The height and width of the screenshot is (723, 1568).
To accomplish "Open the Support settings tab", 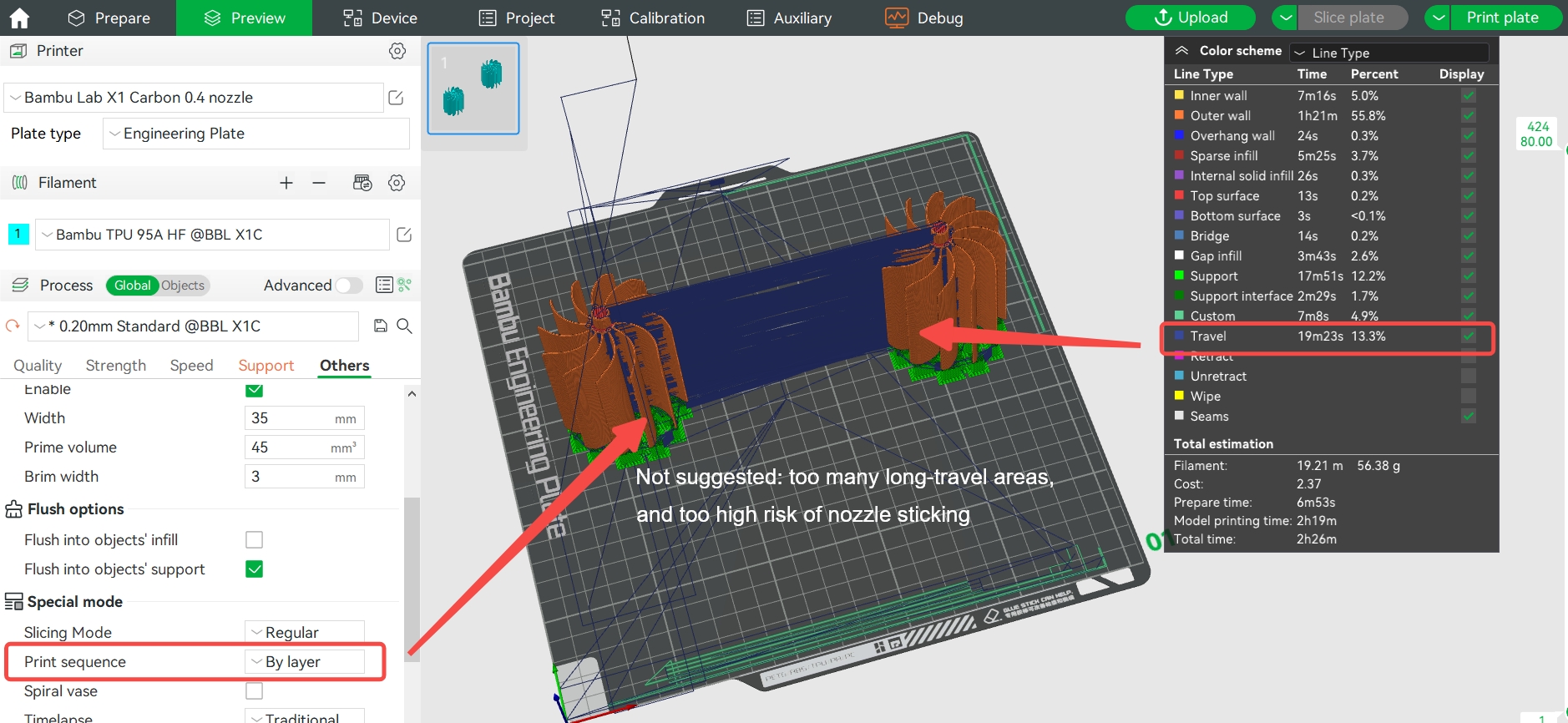I will click(x=266, y=366).
